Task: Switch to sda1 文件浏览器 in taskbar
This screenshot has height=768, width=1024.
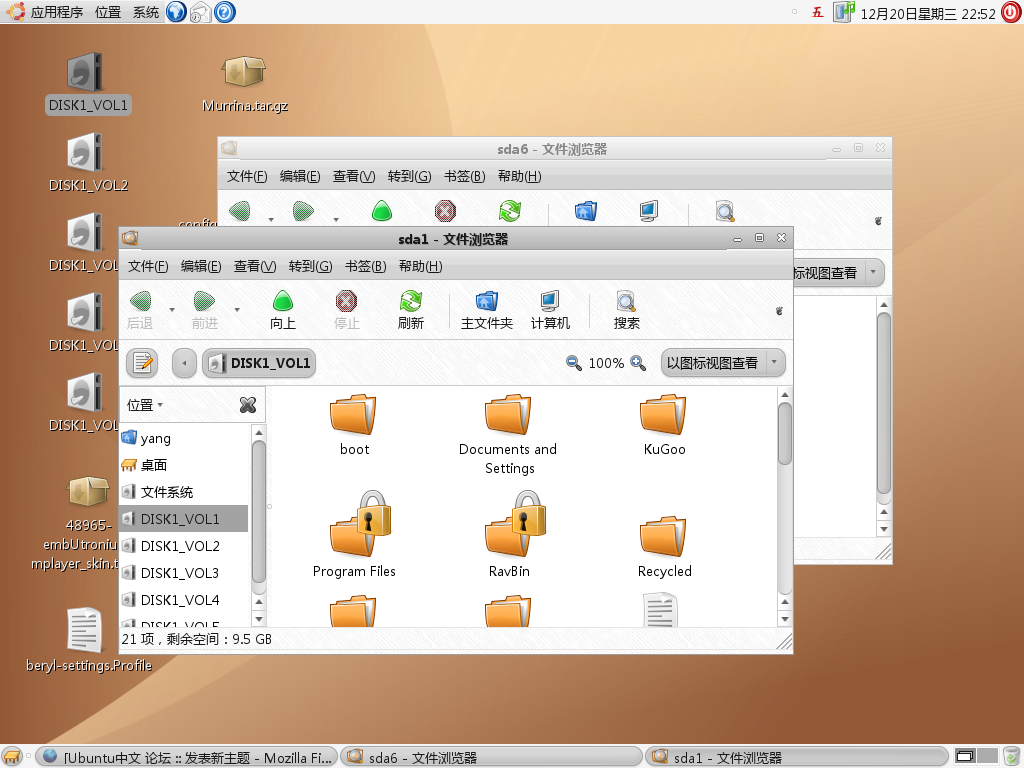Action: (x=796, y=758)
